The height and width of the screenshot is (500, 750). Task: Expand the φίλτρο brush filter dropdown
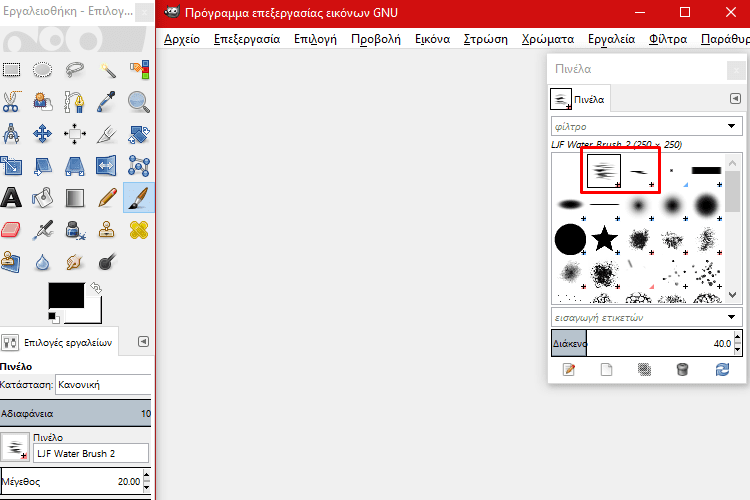pos(731,126)
